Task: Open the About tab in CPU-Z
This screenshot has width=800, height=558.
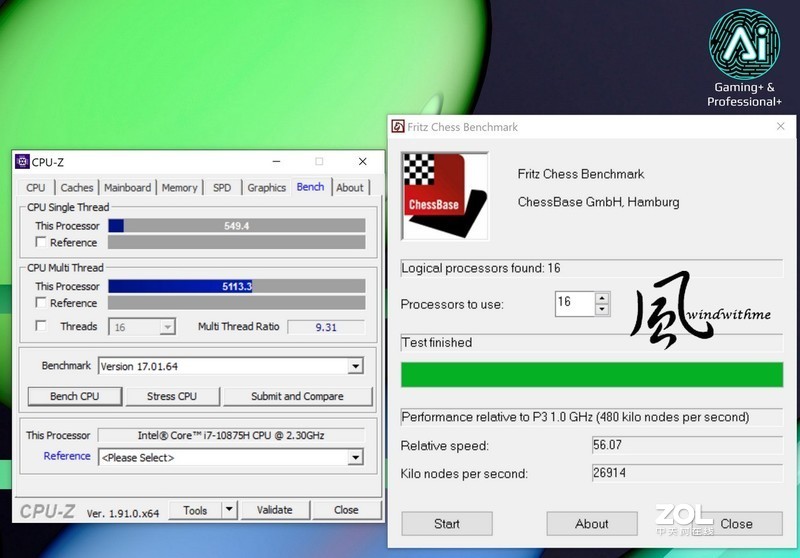Action: pyautogui.click(x=350, y=188)
